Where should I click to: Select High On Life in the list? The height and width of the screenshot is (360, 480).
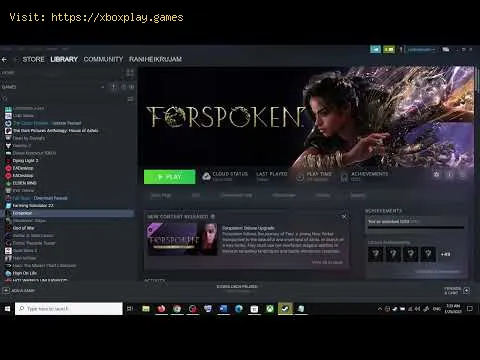pyautogui.click(x=25, y=273)
